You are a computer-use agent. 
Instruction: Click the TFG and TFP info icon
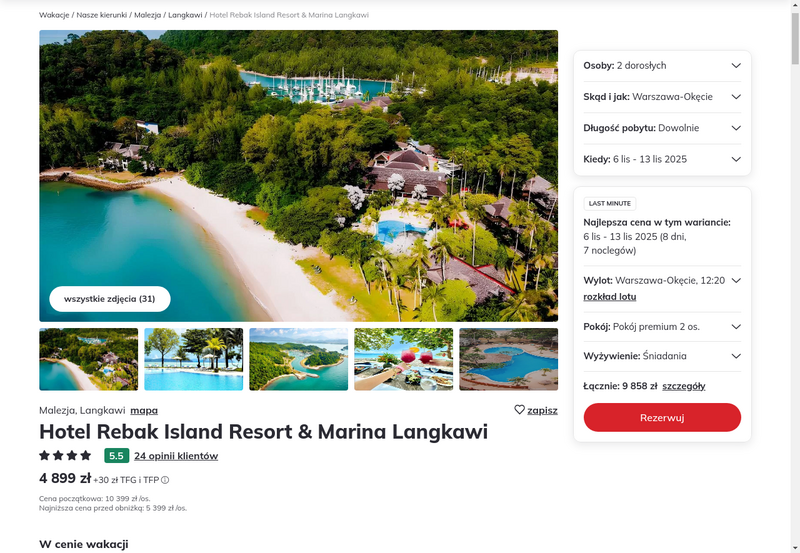tap(165, 480)
